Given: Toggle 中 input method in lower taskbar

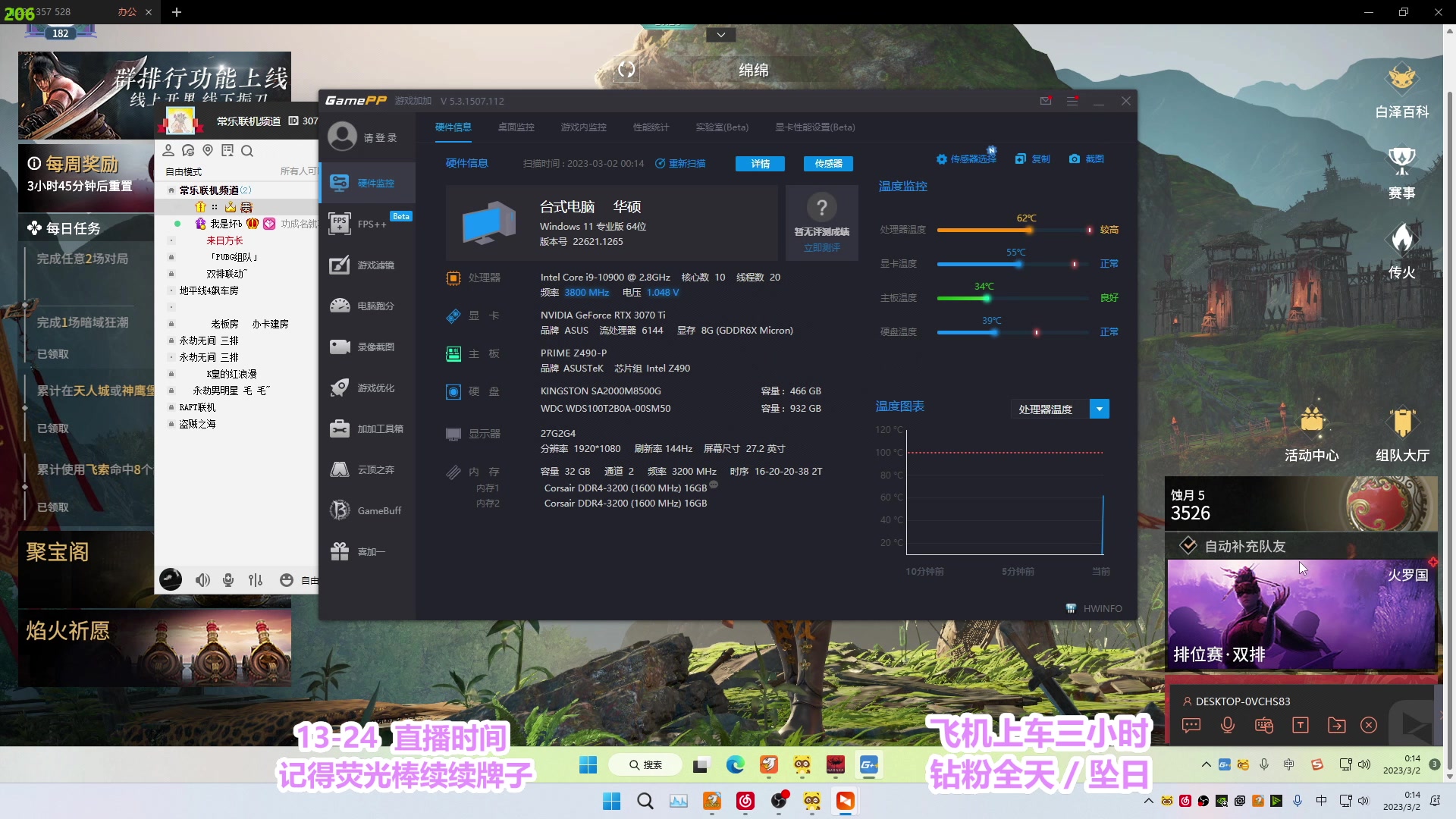Looking at the screenshot, I should point(1321,801).
